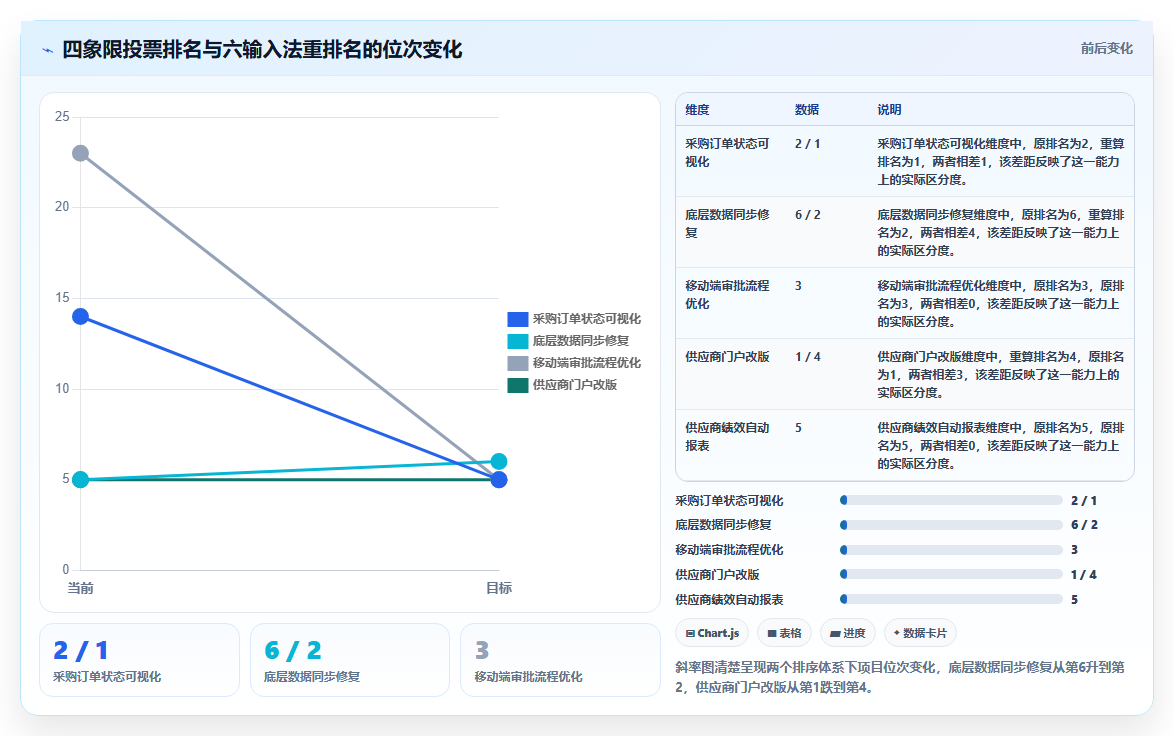
Task: Toggle 底层数据同步修复 series in the chart legend
Action: 568,341
